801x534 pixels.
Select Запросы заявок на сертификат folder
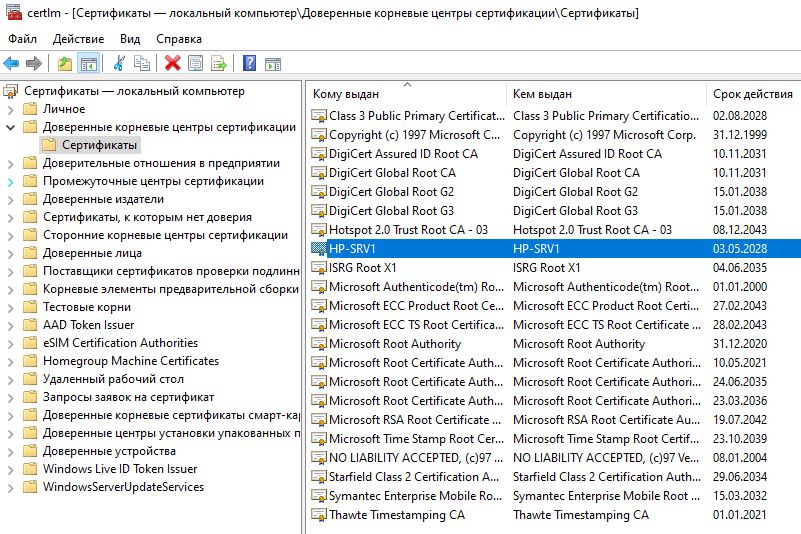coord(128,397)
